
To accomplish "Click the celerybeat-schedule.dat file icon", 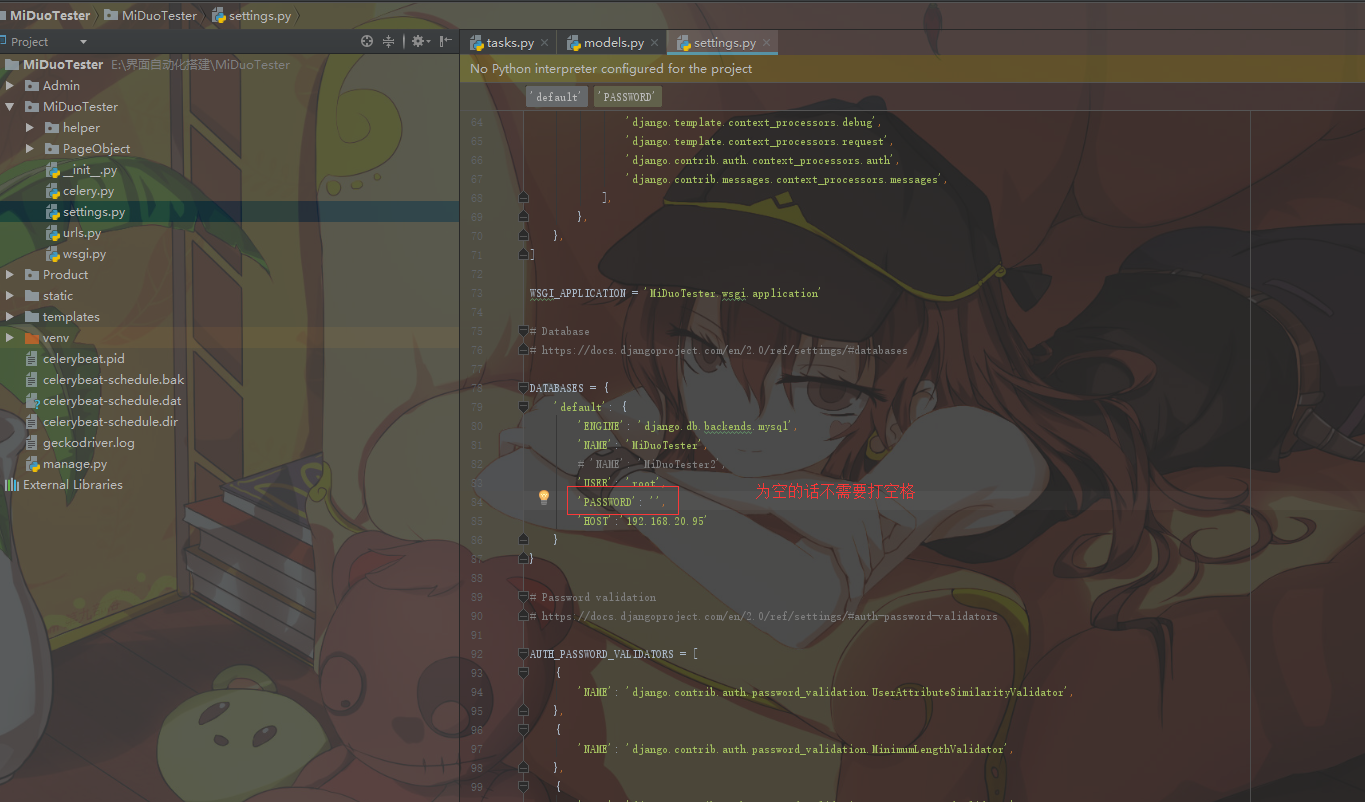I will [x=32, y=401].
